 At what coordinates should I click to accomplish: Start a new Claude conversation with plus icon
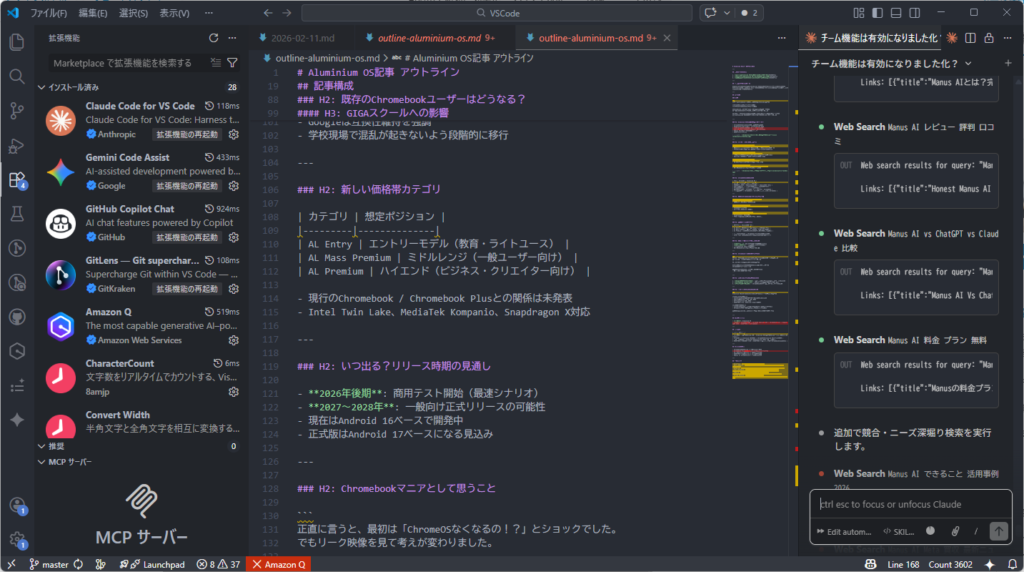tap(1007, 63)
